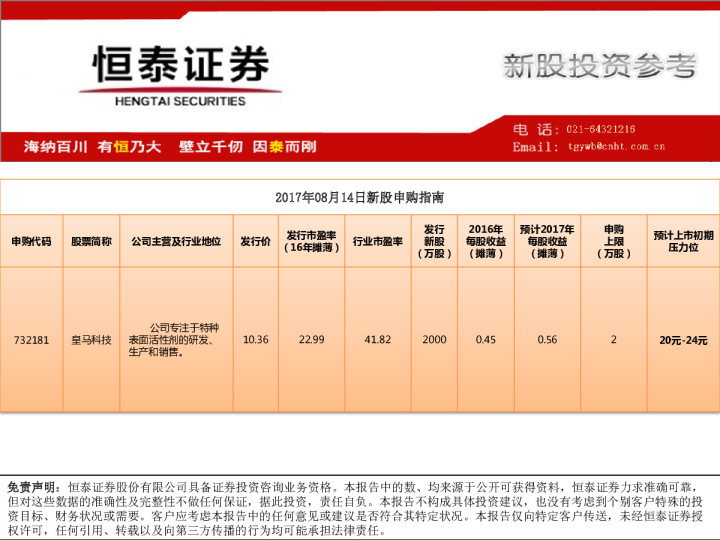Click the 预计上市初期压力位 column header
720x540 pixels.
(683, 241)
